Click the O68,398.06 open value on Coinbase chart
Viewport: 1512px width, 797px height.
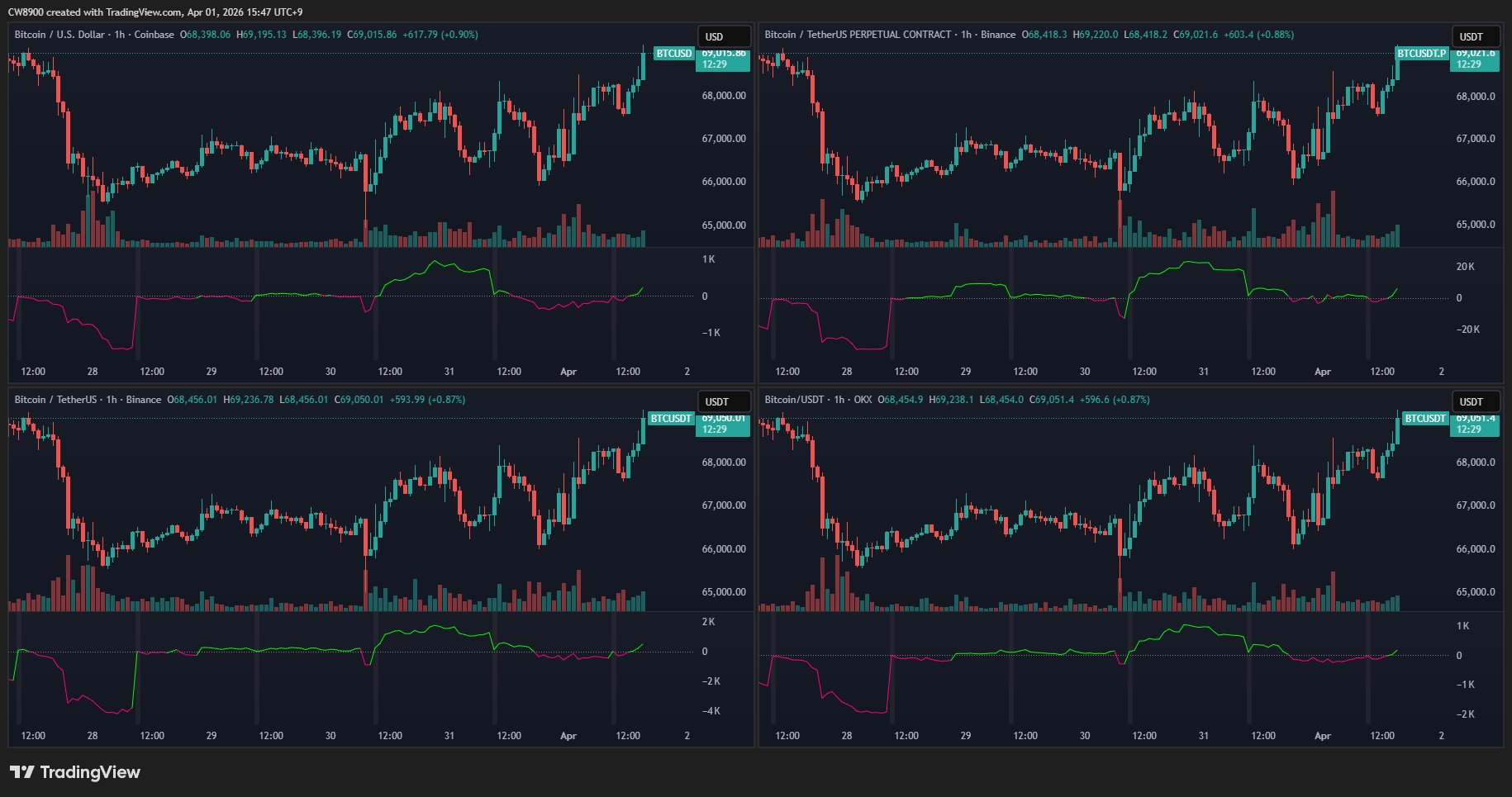pyautogui.click(x=206, y=35)
